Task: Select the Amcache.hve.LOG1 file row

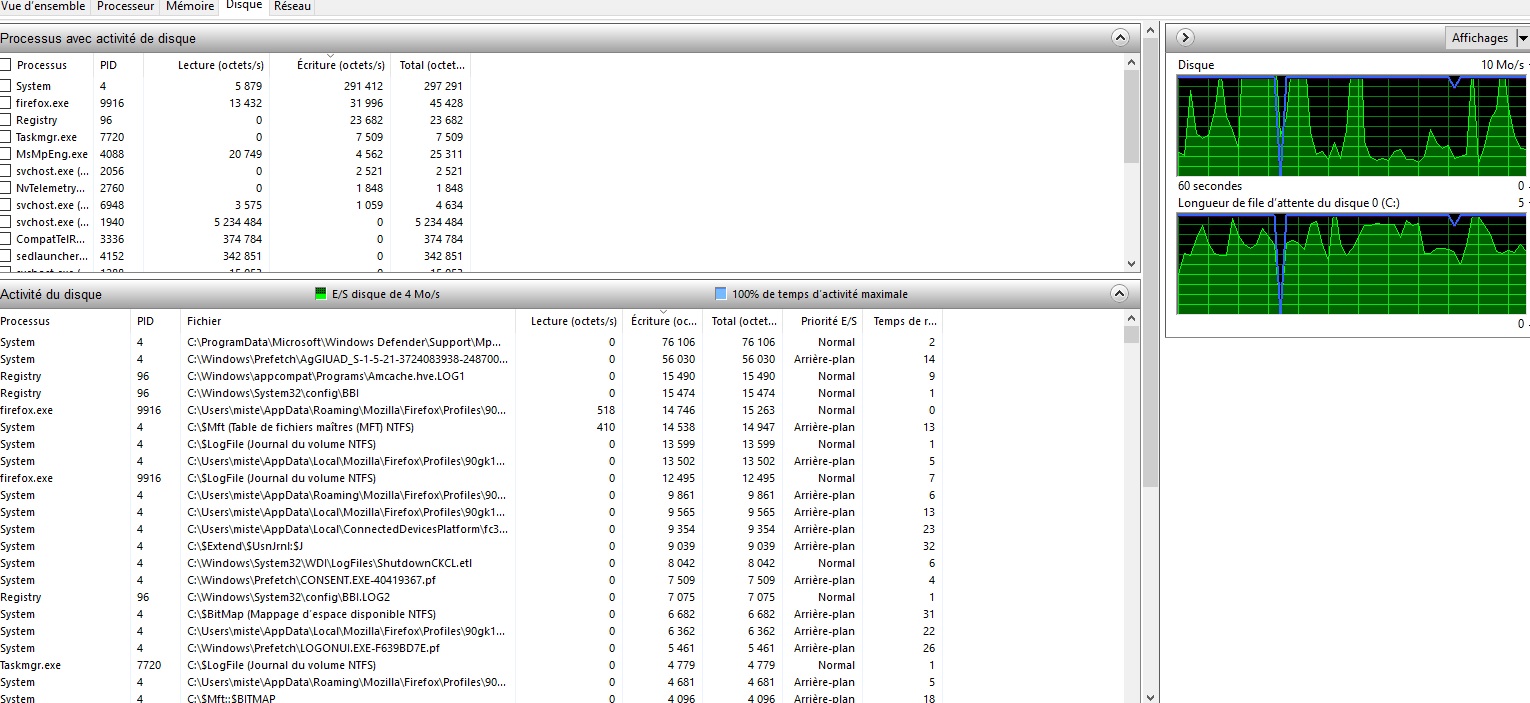Action: (x=471, y=376)
